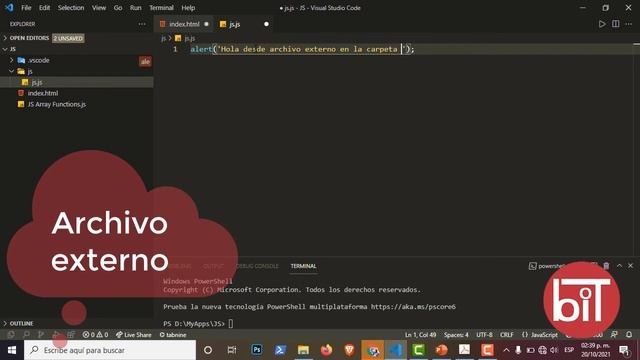The width and height of the screenshot is (640, 360).
Task: Click Ln 1, Col 49 indicator
Action: 420,335
